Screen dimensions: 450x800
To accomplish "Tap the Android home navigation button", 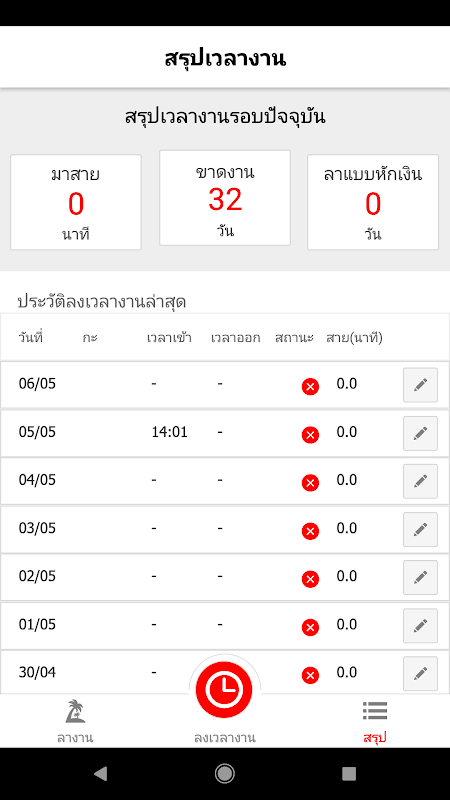I will [224, 774].
